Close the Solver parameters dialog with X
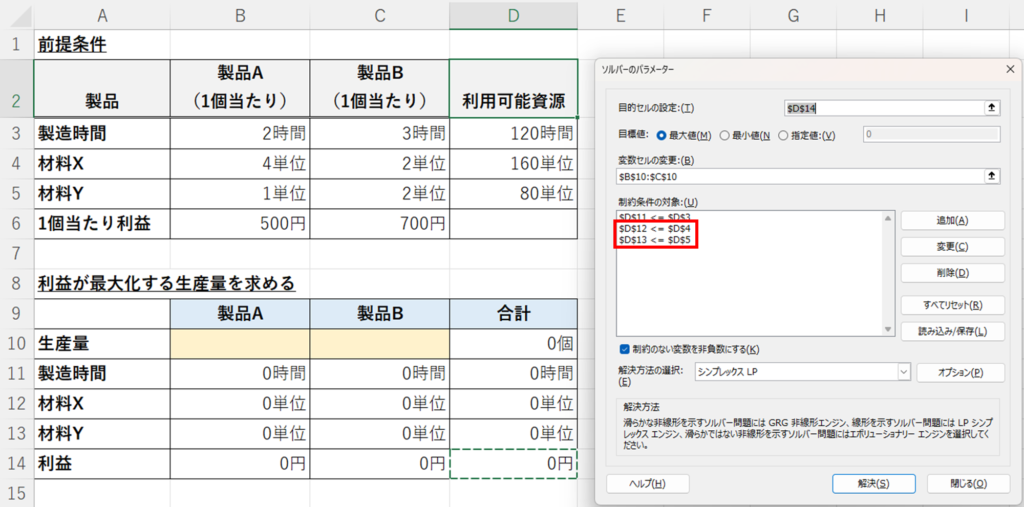This screenshot has height=507, width=1024. [x=1009, y=68]
